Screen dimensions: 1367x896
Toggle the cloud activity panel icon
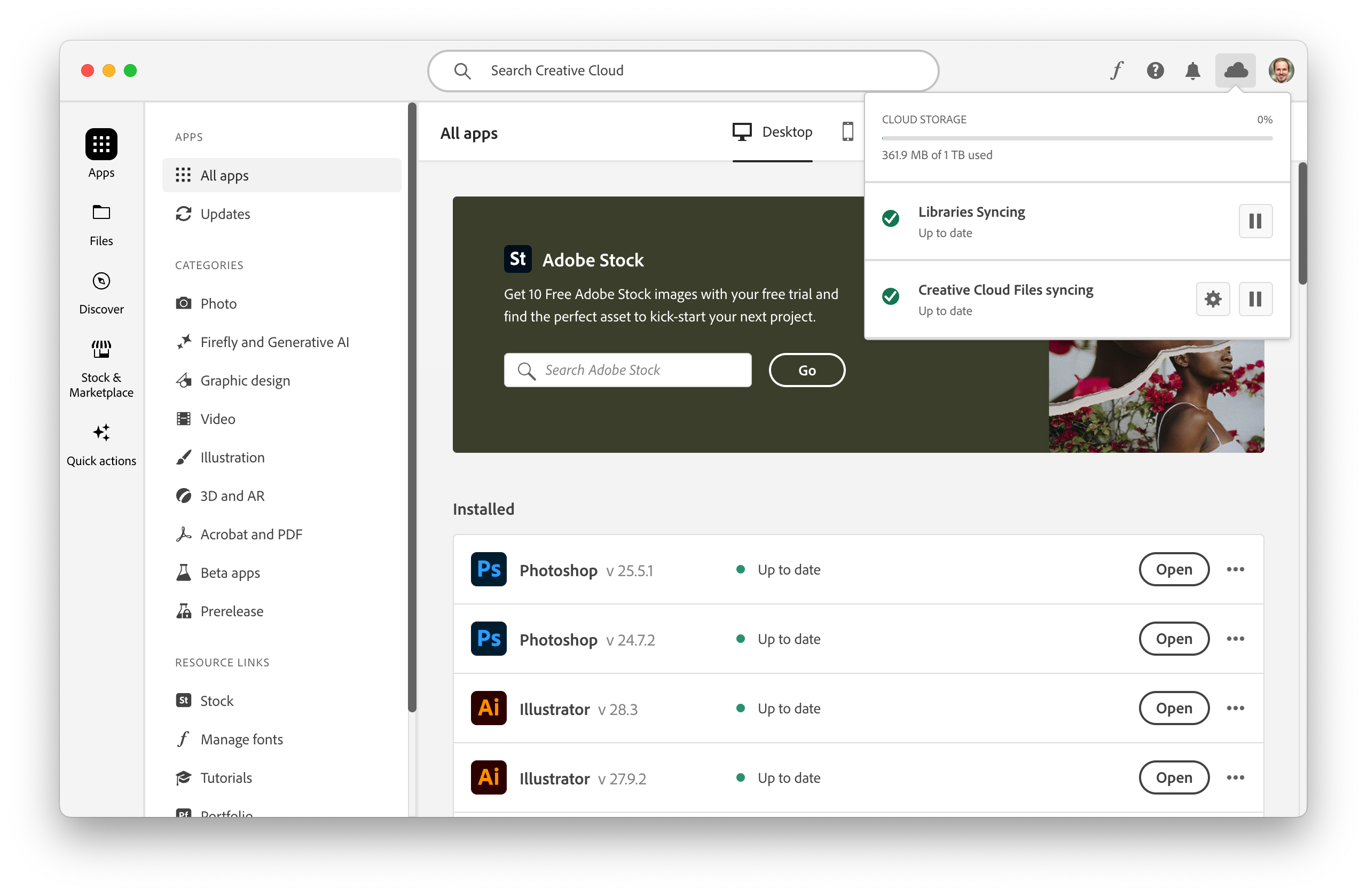click(x=1235, y=70)
